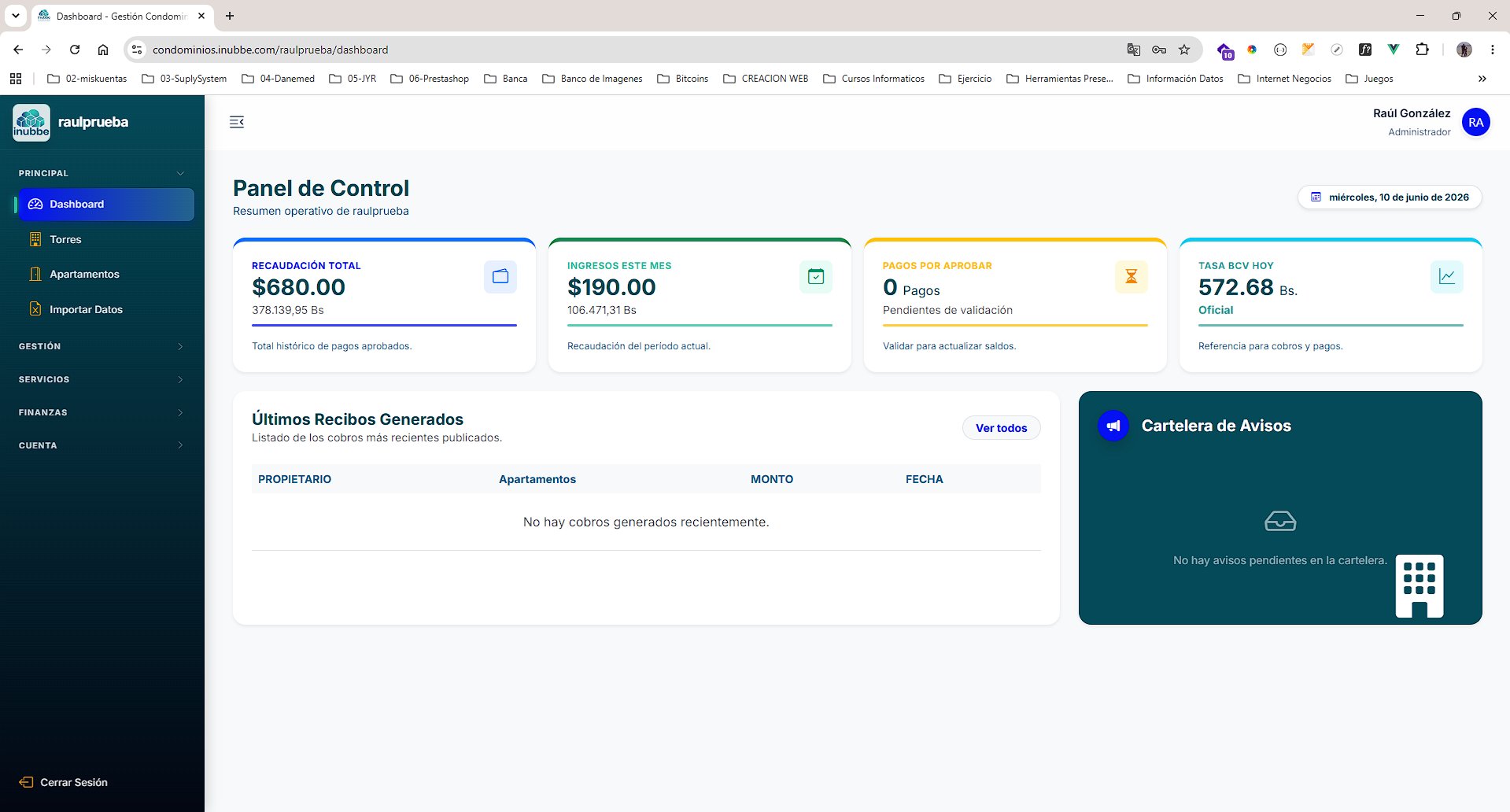Image resolution: width=1510 pixels, height=812 pixels.
Task: Click the empty inbox icon in Cartelera
Action: [1280, 521]
